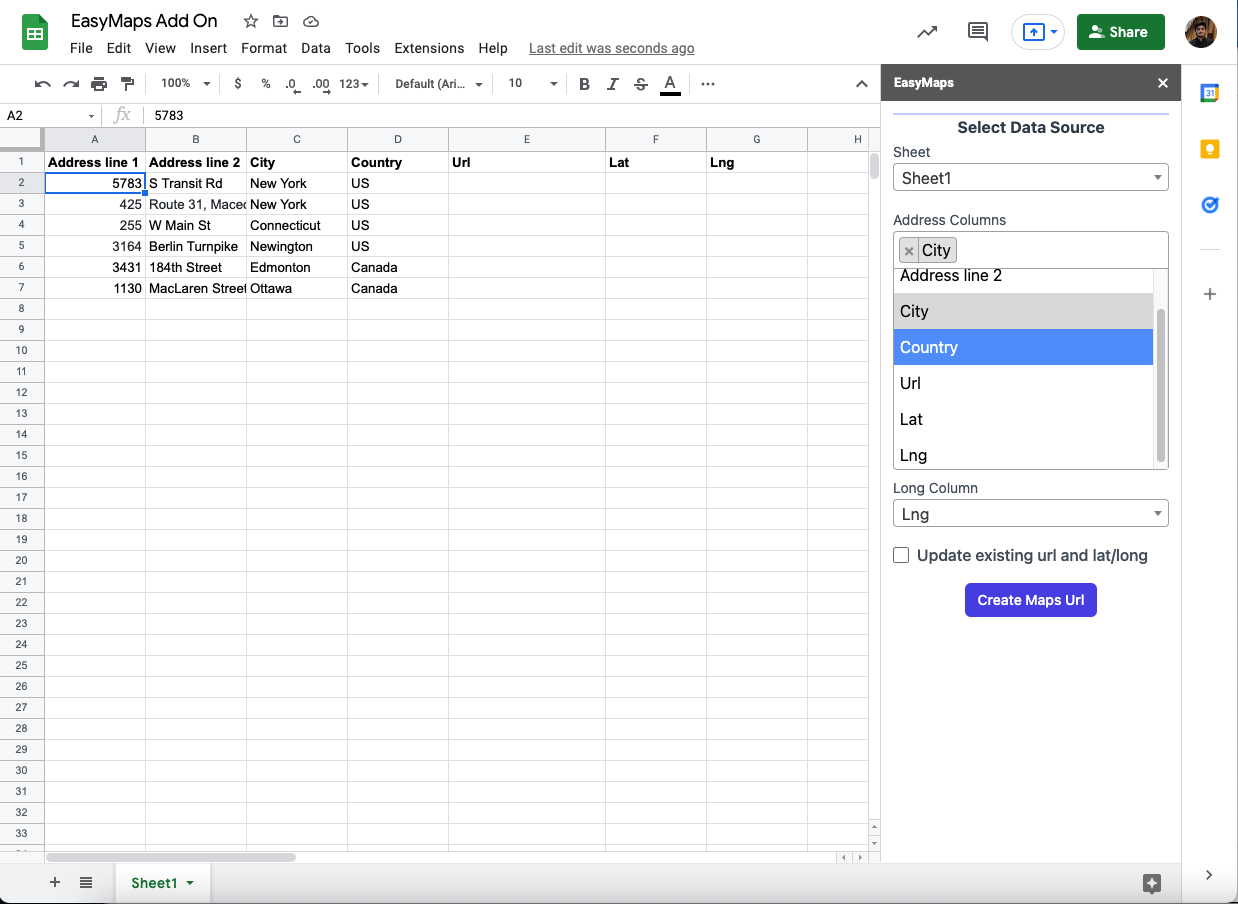Remove the City tag from Address Columns
1238x904 pixels.
tap(909, 250)
